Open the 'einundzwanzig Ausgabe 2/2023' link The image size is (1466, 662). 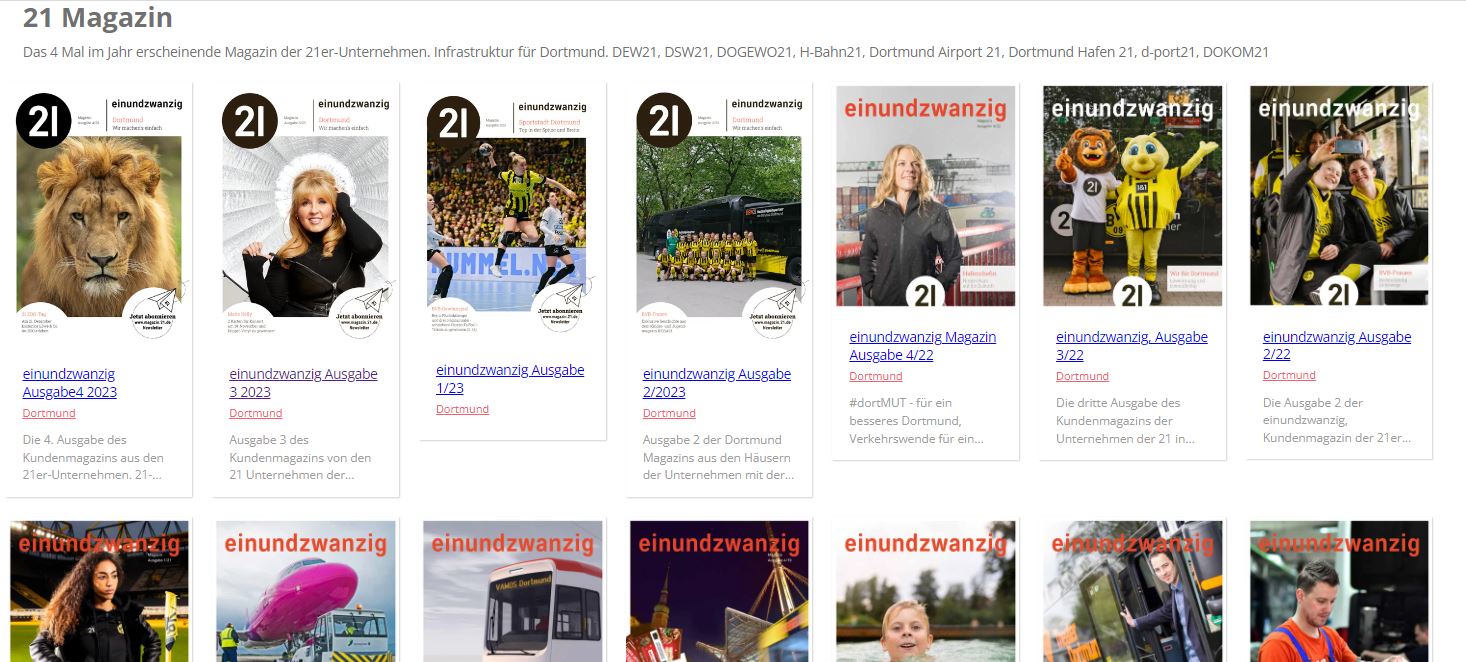[x=717, y=383]
